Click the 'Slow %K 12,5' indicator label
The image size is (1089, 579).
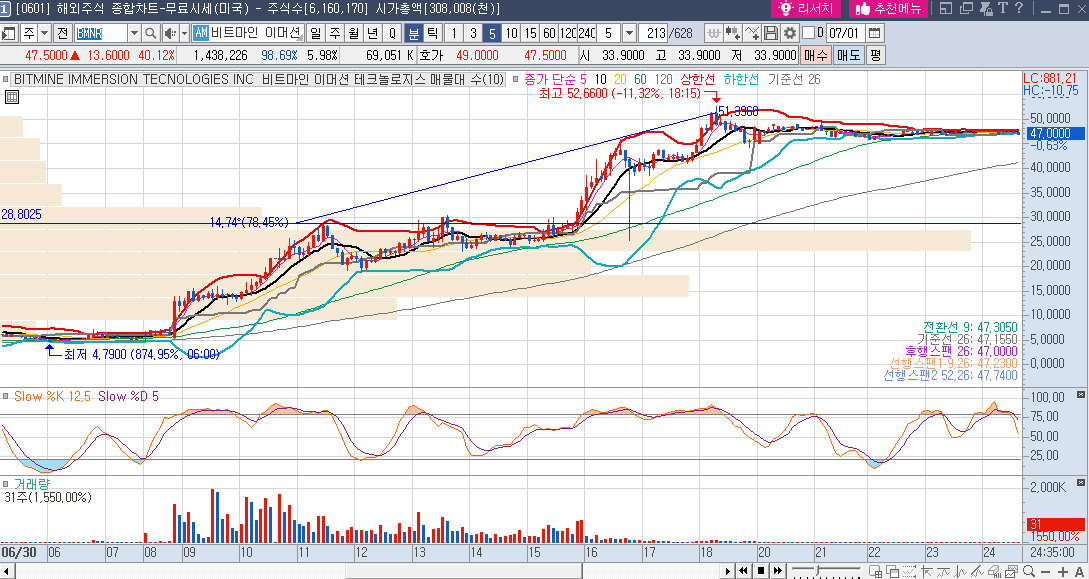click(x=51, y=396)
